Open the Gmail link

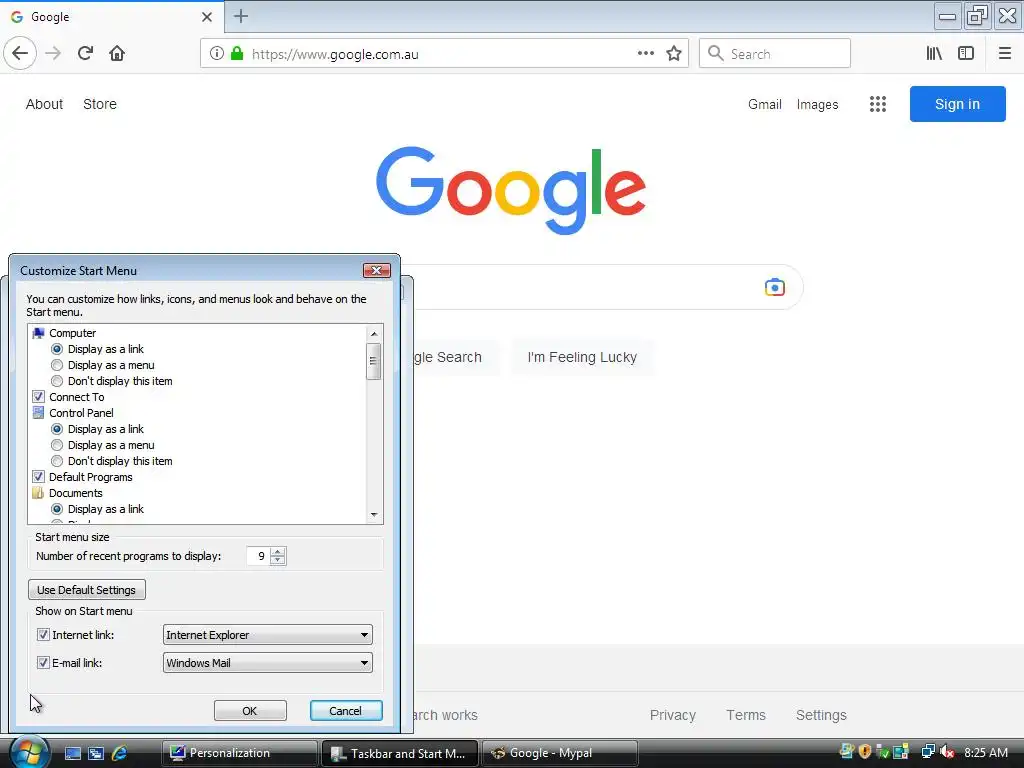pos(765,104)
